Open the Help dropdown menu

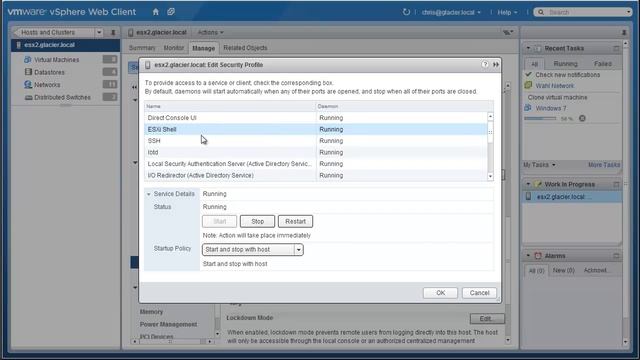pos(507,12)
